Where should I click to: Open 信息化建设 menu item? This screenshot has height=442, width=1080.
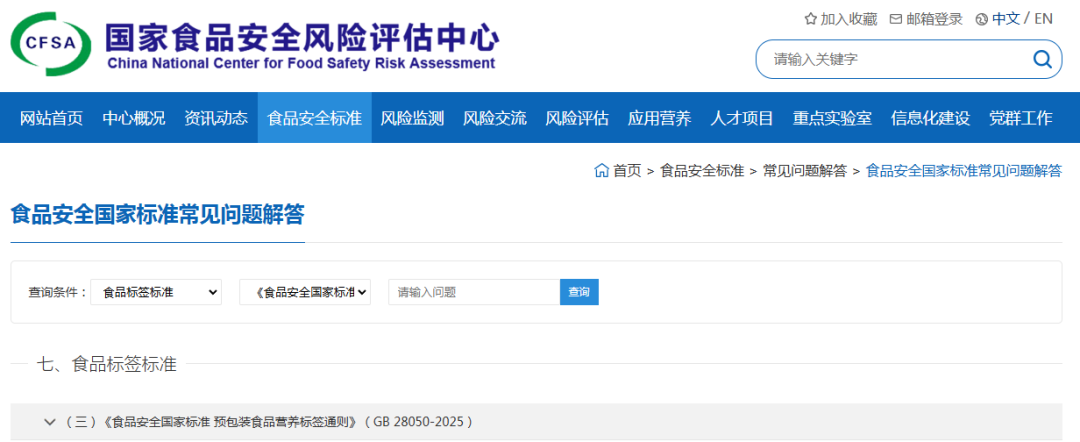[931, 118]
